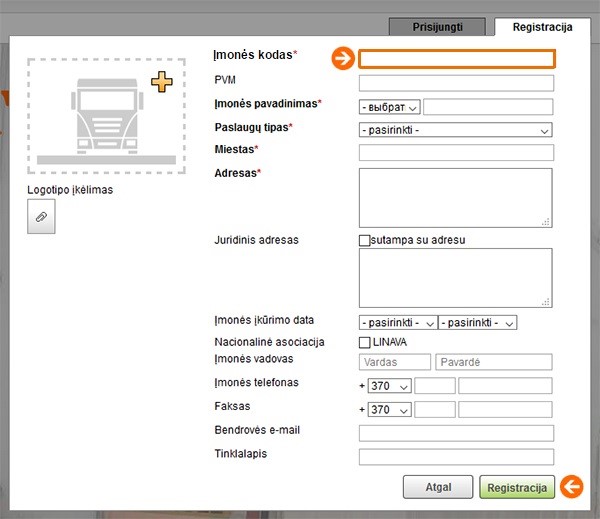Image resolution: width=600 pixels, height=519 pixels.
Task: Click the green Registracija button
Action: [517, 487]
